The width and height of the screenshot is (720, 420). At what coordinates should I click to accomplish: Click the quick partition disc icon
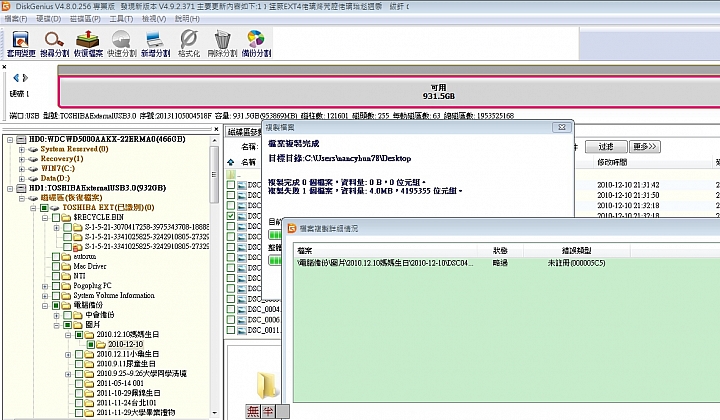point(121,40)
